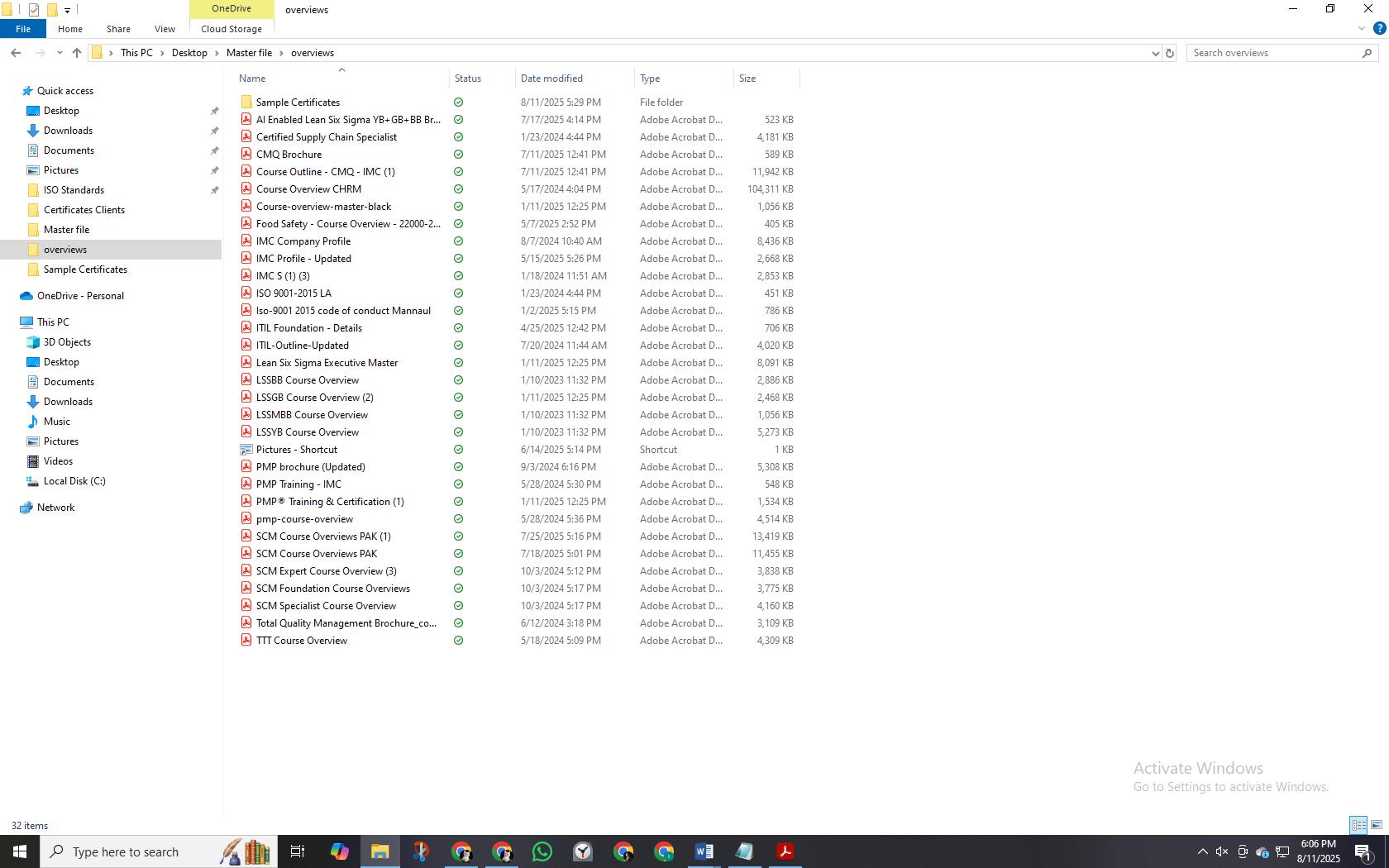Viewport: 1389px width, 868px height.
Task: Select Lean Six Sigma Executive Master file
Action: pyautogui.click(x=327, y=363)
